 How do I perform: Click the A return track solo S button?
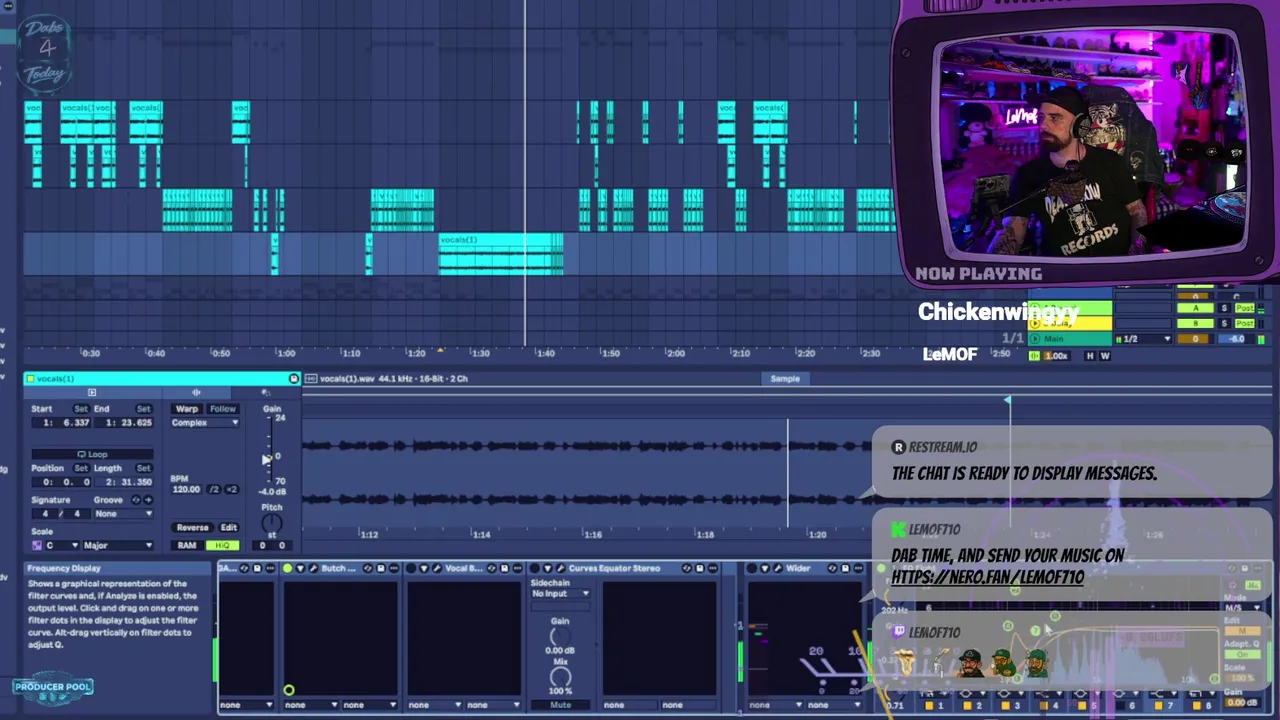1224,308
